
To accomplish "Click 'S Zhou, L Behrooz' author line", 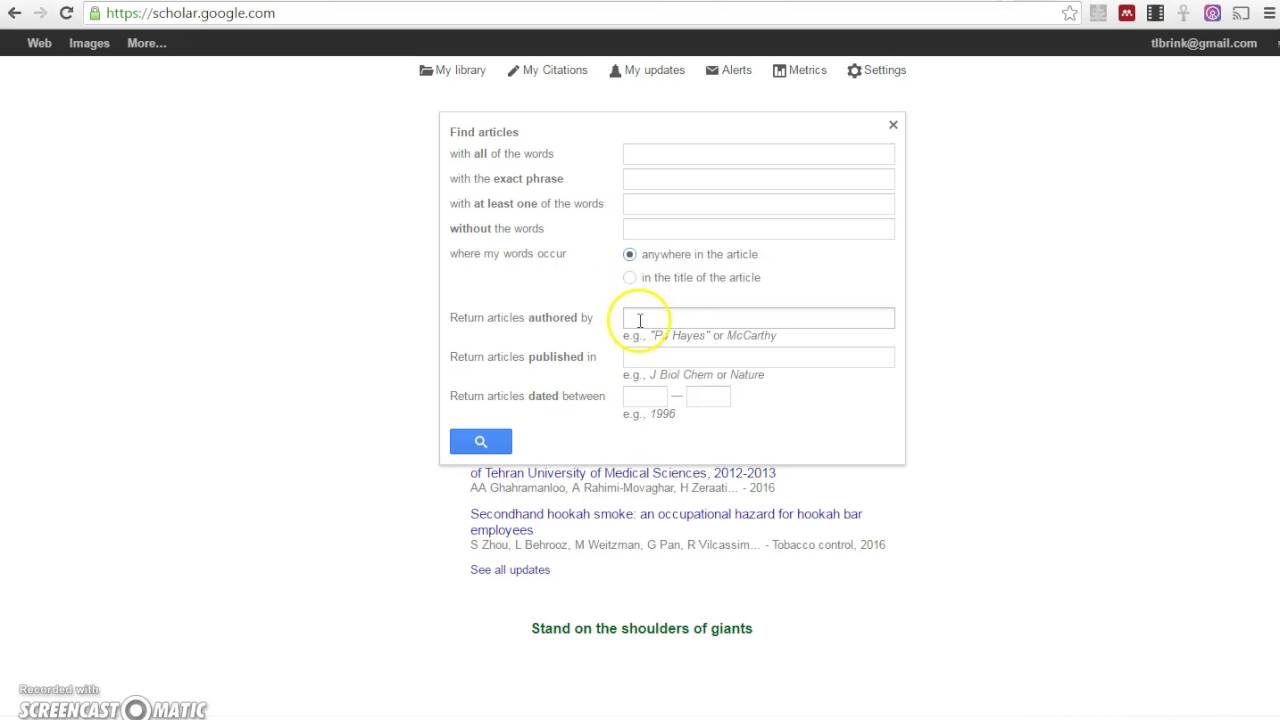I will (x=678, y=545).
